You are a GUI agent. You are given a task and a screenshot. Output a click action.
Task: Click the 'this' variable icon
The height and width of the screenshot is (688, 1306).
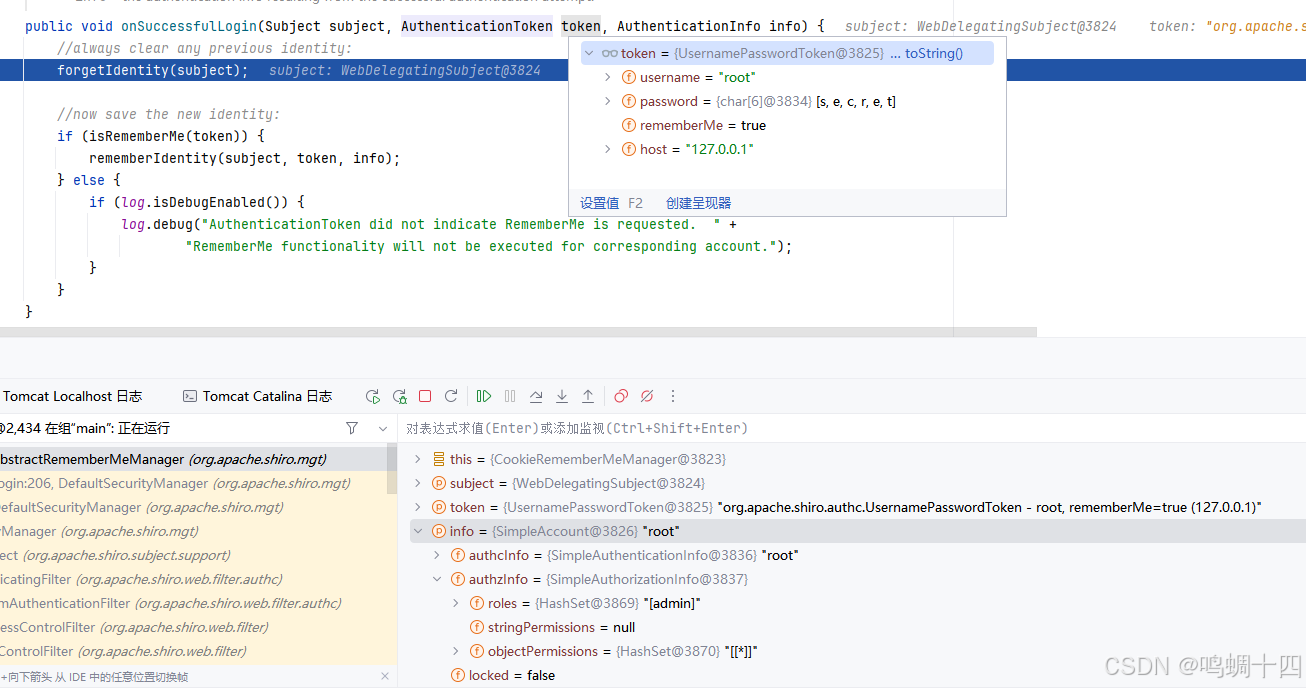coord(439,459)
